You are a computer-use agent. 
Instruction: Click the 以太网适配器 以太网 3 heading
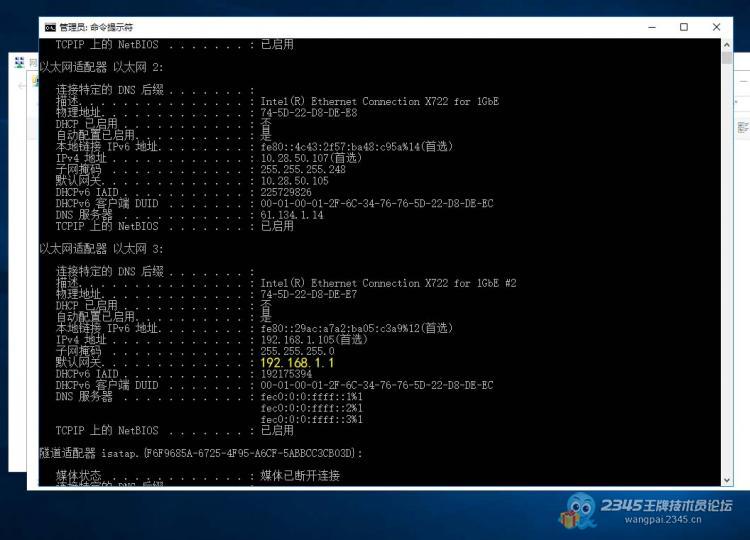(101, 249)
